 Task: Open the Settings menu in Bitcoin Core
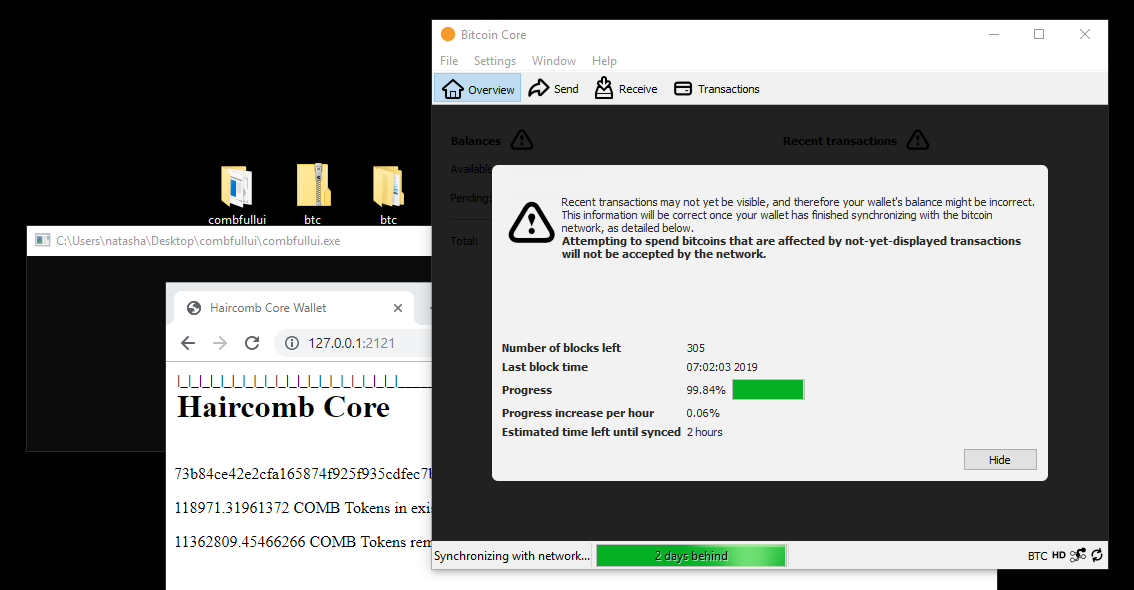(x=495, y=61)
